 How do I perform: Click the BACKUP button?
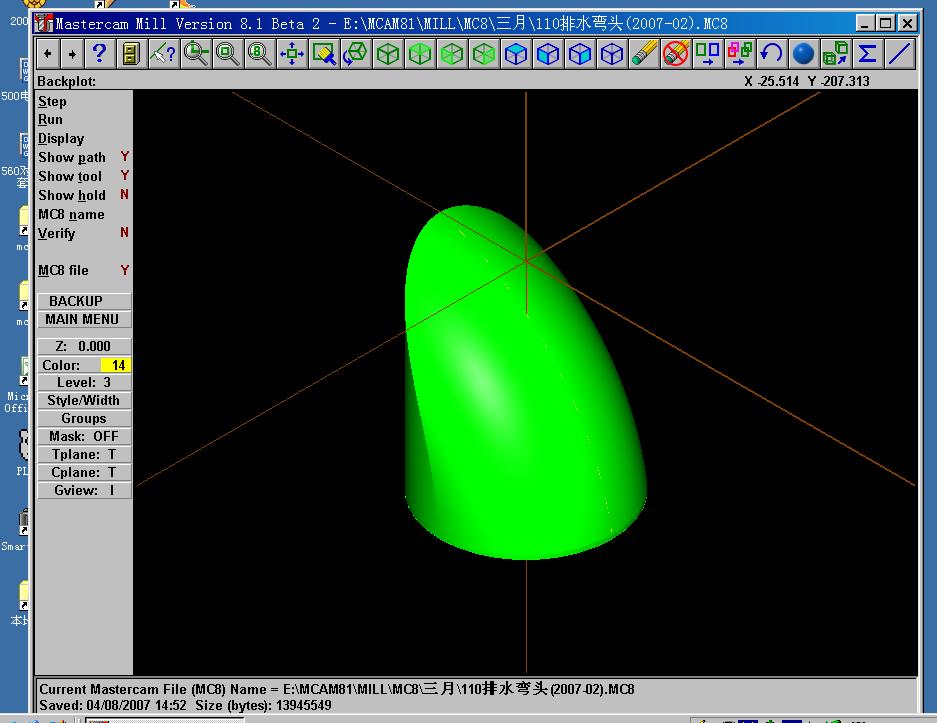(84, 301)
